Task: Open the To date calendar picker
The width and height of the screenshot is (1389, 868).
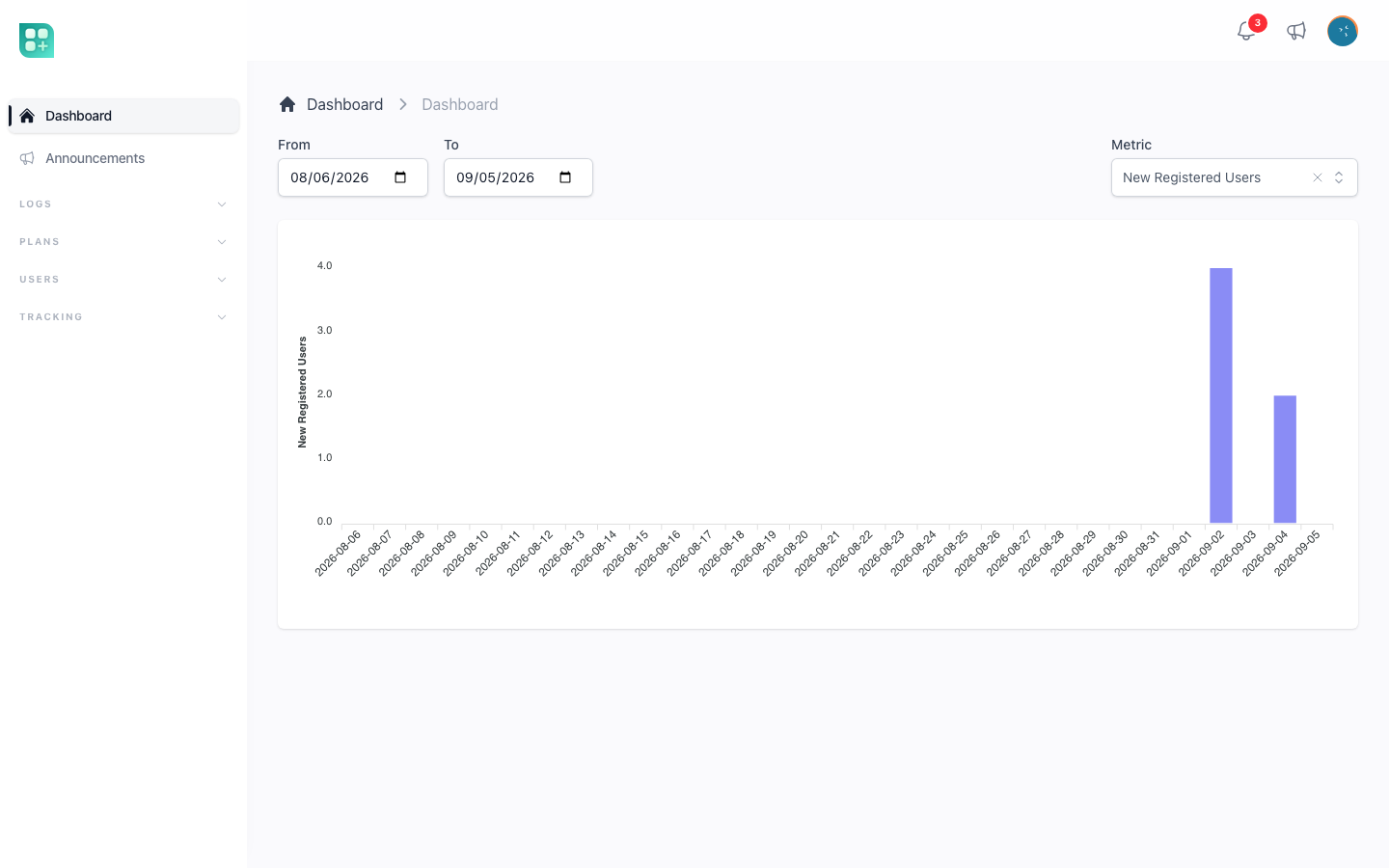Action: (x=565, y=177)
